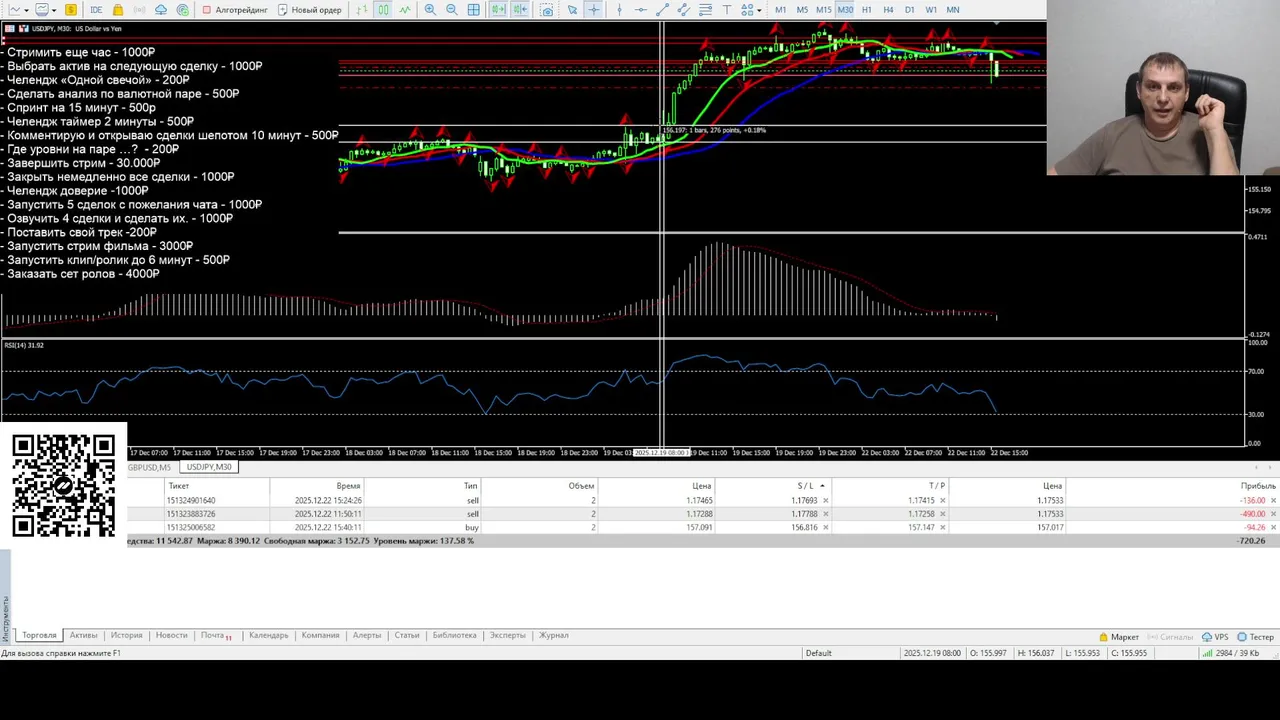
Task: Open Тестер strategy tester button
Action: 1255,637
